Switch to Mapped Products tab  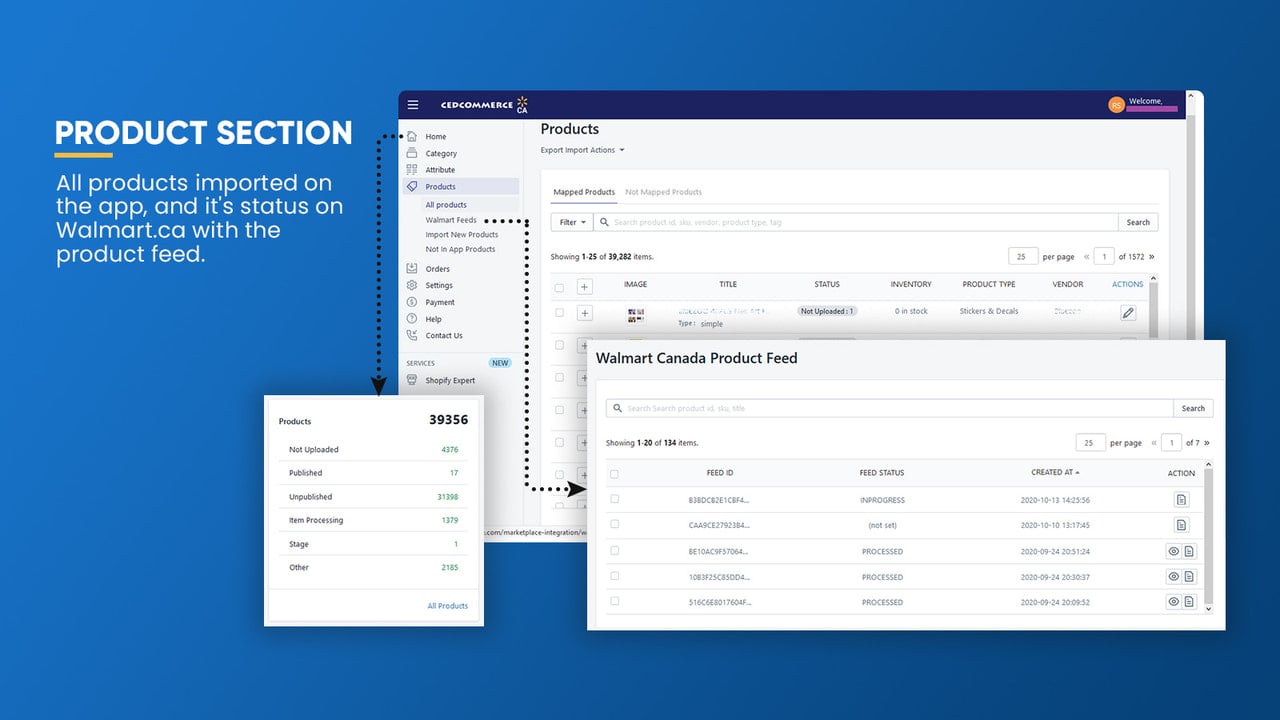(x=584, y=192)
